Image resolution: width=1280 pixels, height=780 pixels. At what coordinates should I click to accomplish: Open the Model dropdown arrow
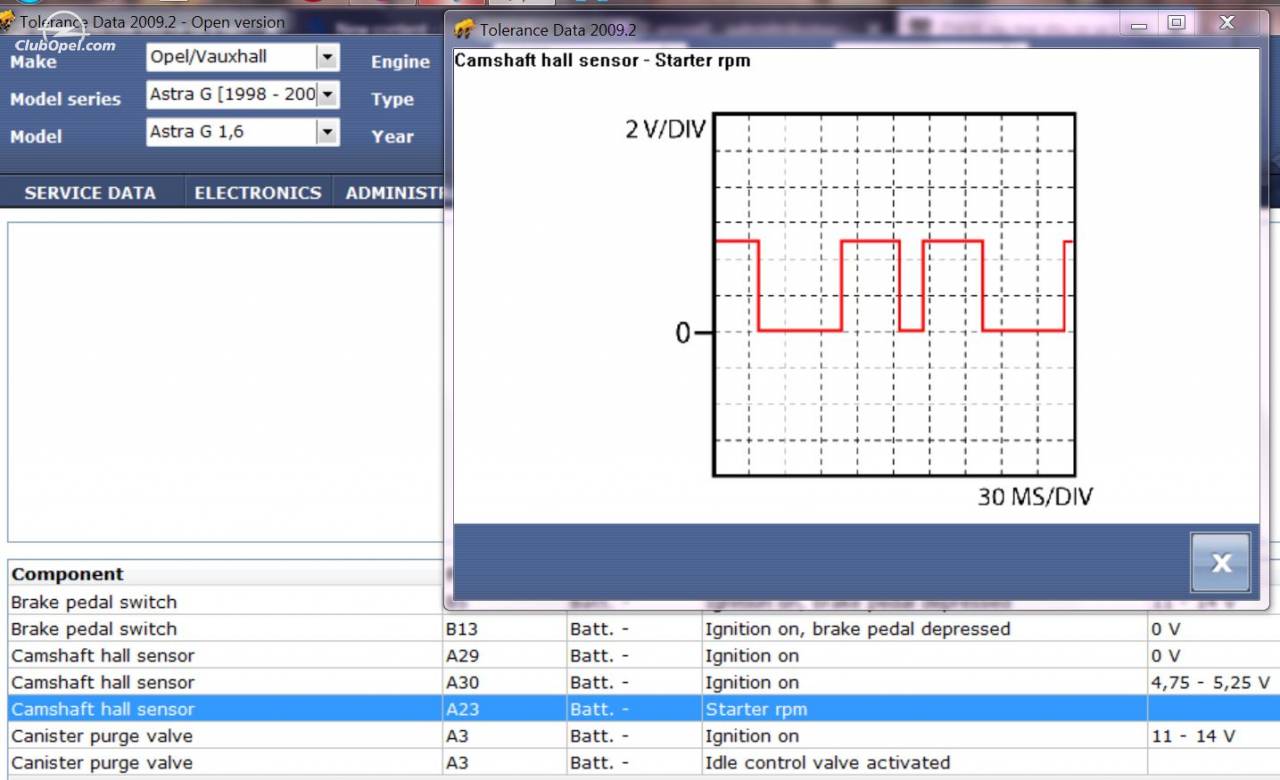click(x=327, y=132)
